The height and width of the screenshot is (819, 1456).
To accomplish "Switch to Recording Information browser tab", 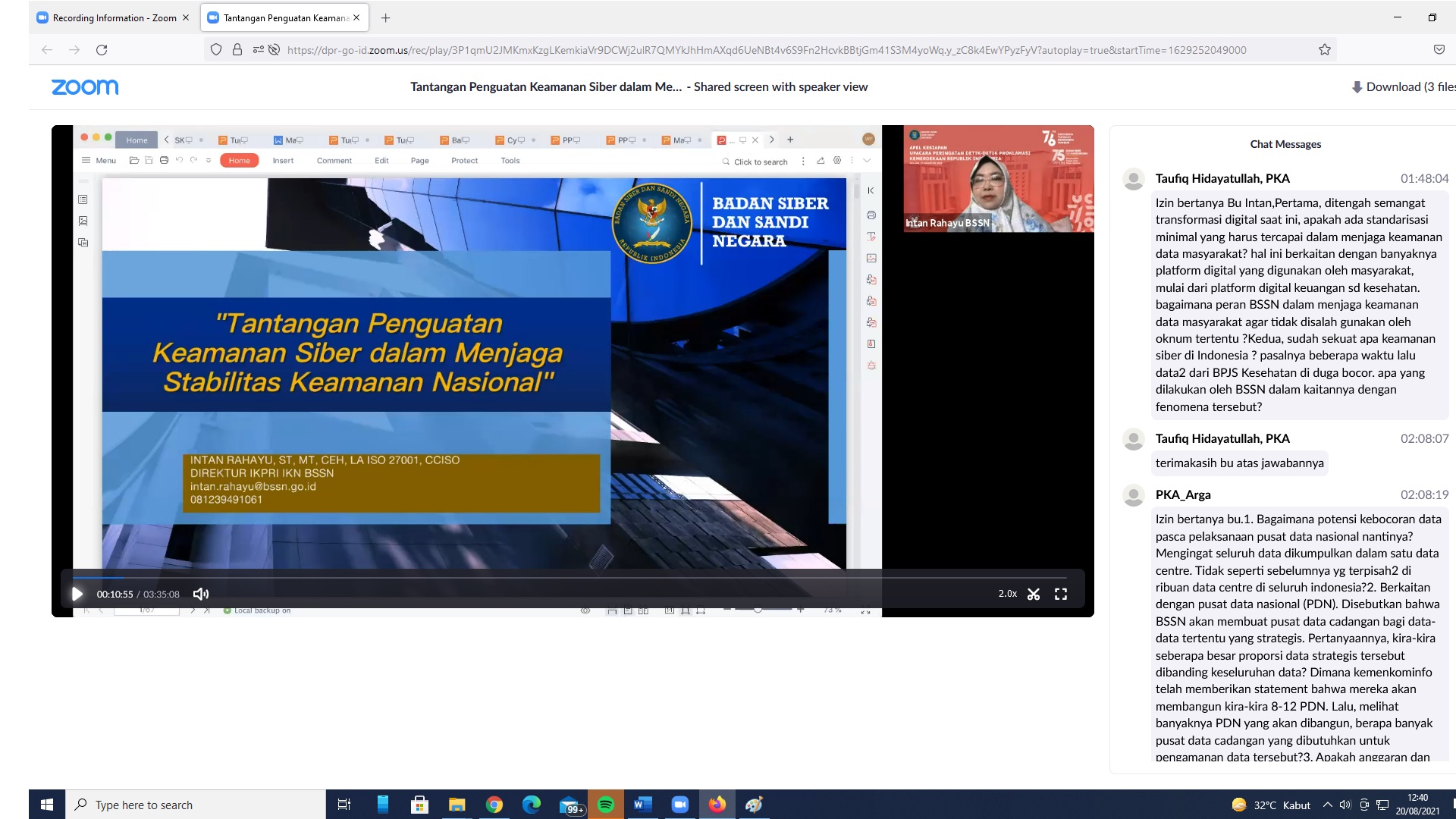I will [114, 17].
